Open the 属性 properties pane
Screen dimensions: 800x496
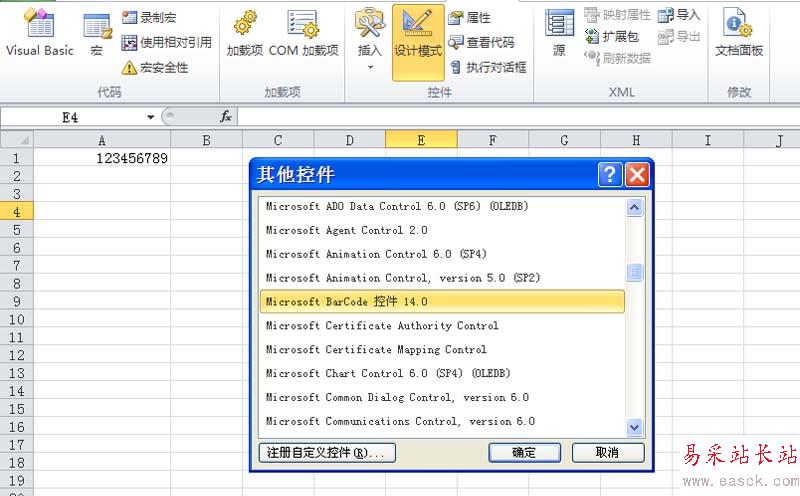coord(470,18)
